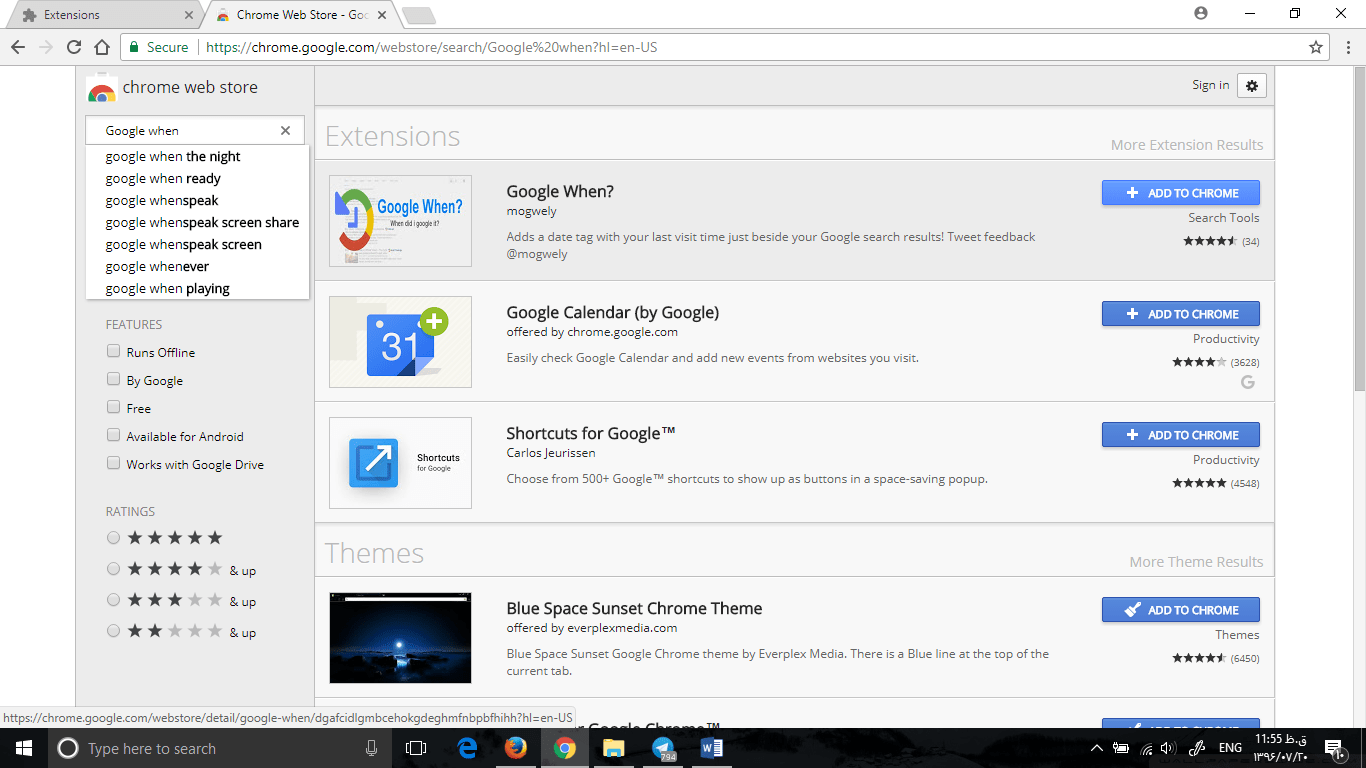The image size is (1366, 768).
Task: Bookmark this page with star icon
Action: (1316, 47)
